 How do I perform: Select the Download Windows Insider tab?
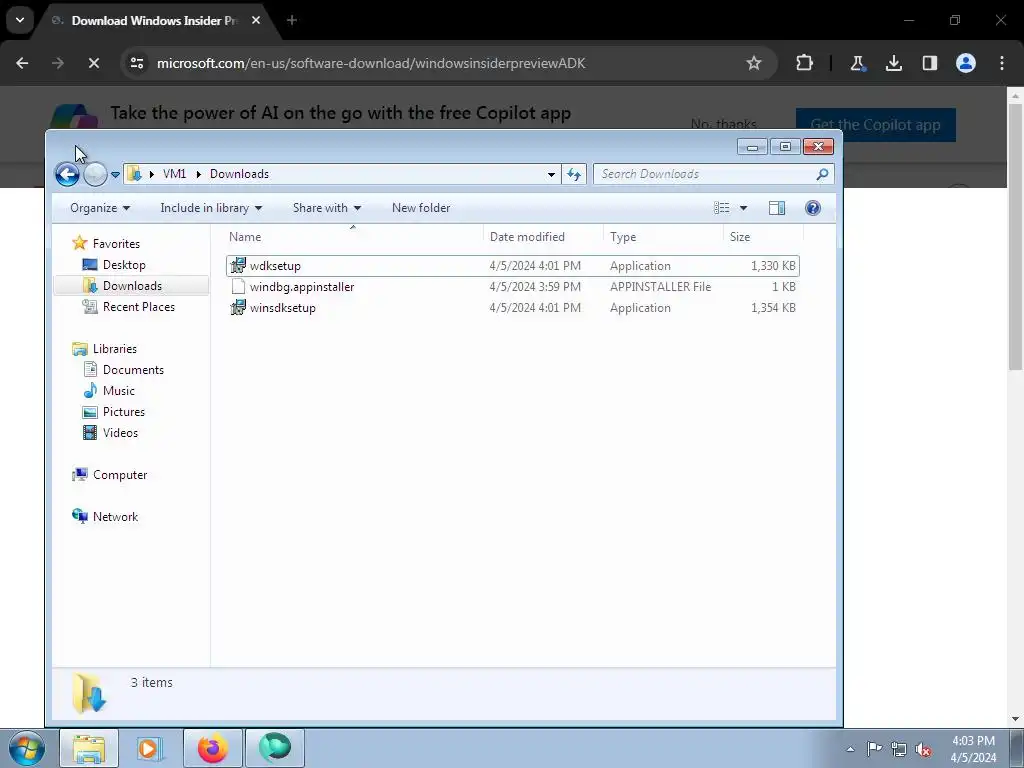click(155, 20)
